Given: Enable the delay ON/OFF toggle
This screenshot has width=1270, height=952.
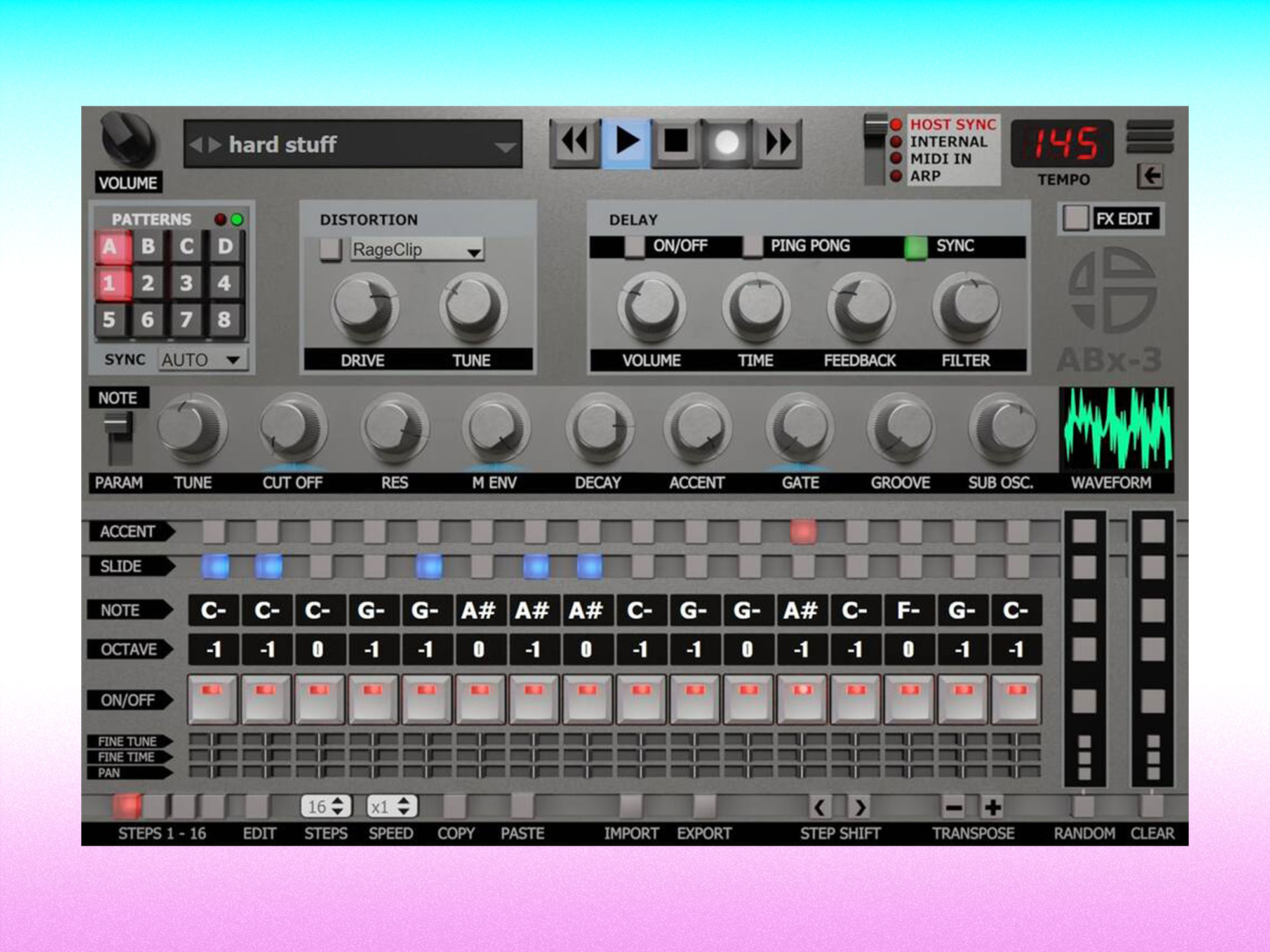Looking at the screenshot, I should pos(634,246).
